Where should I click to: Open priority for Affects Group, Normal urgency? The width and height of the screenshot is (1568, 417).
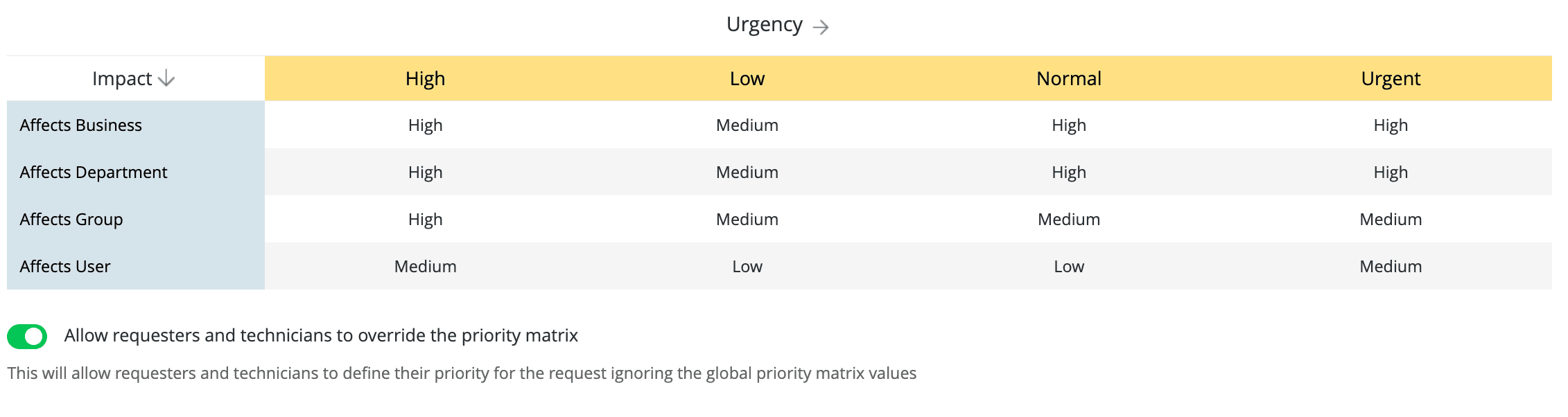pos(1068,220)
